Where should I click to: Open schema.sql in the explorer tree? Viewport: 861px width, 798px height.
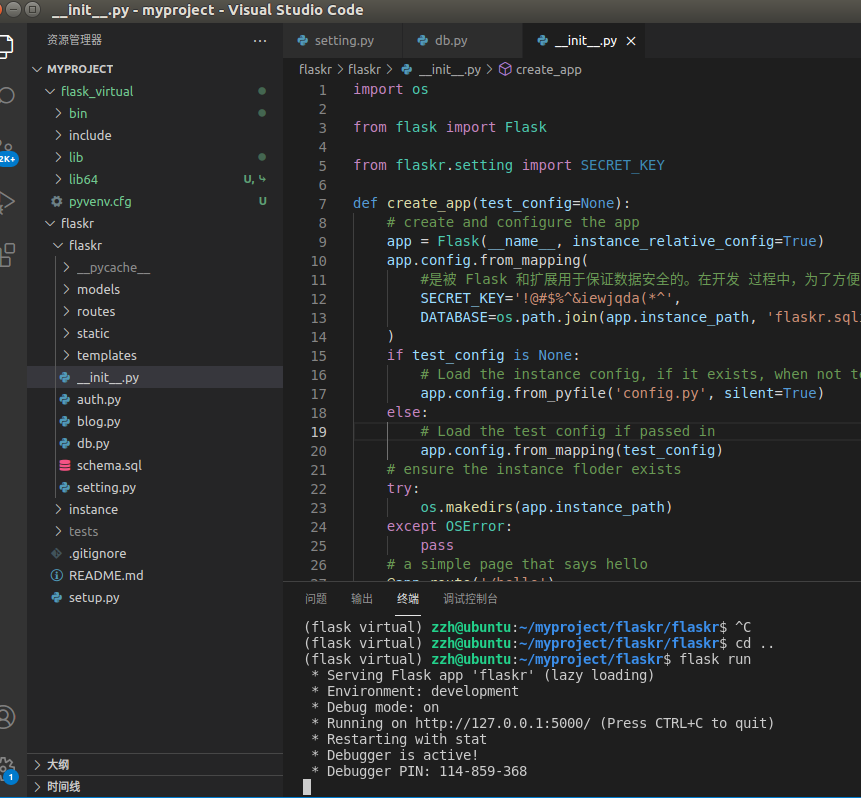[x=155, y=465]
